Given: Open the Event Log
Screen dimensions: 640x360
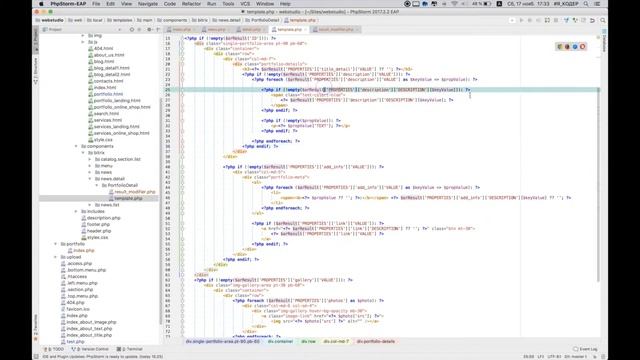Looking at the screenshot, I should (x=585, y=349).
